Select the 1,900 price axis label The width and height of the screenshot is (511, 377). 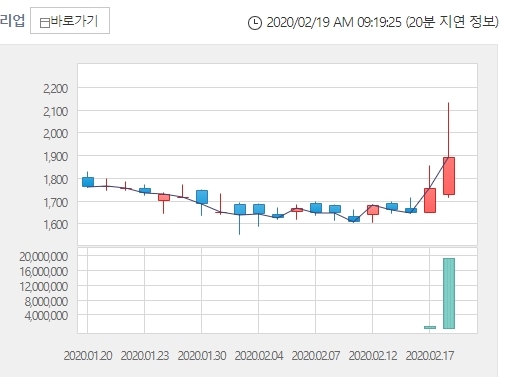pos(55,157)
